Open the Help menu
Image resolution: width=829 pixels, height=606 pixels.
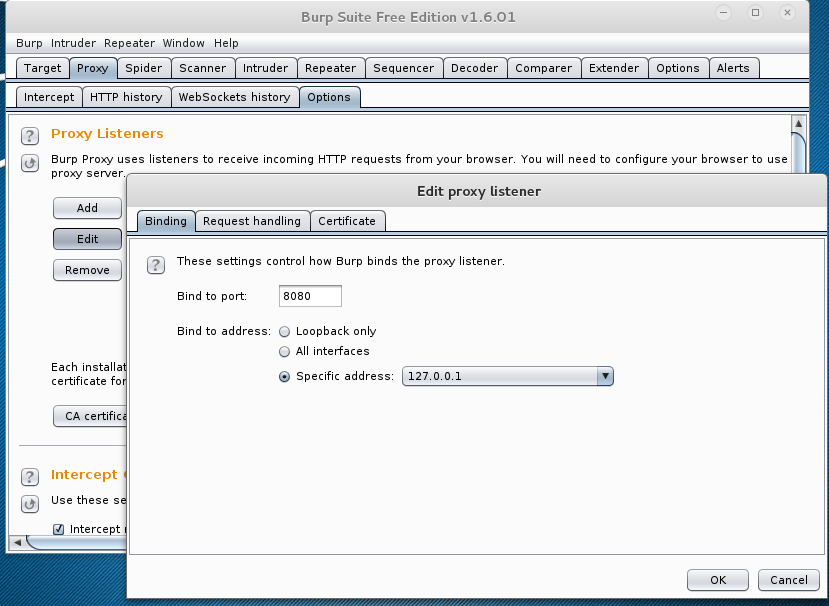coord(226,43)
